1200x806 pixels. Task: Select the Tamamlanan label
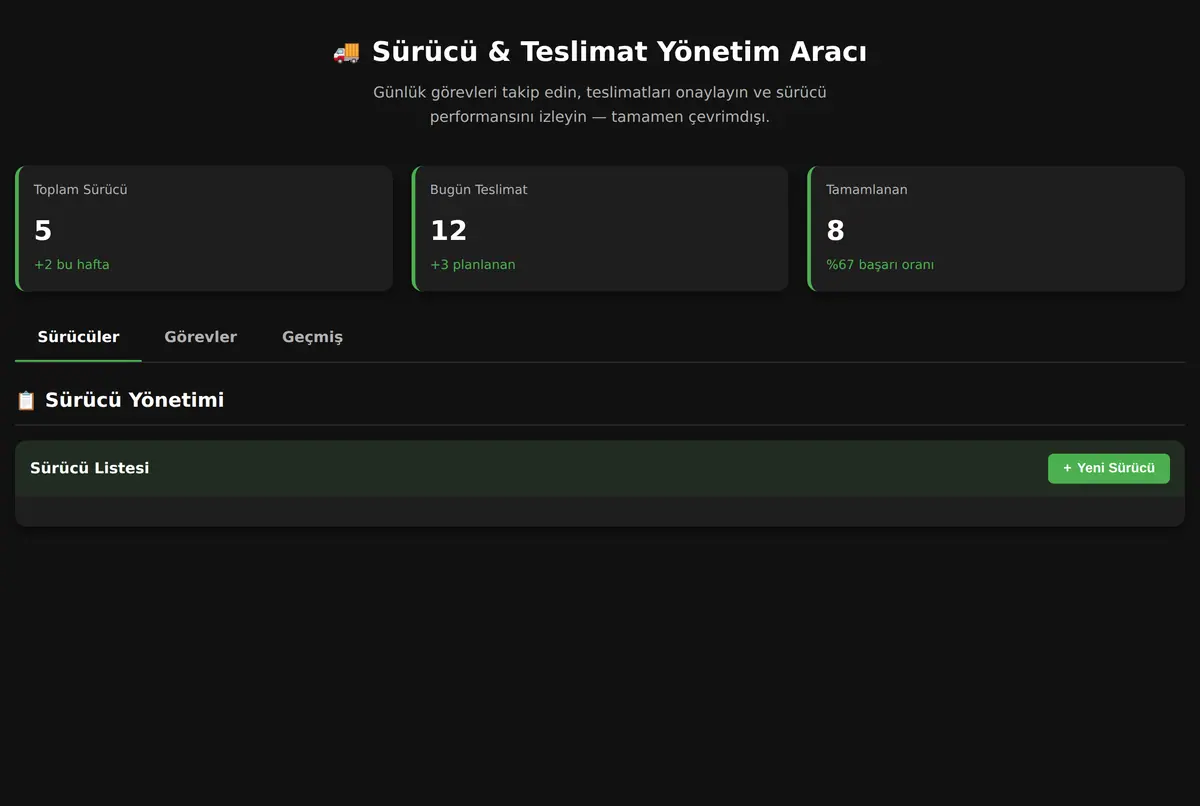(x=867, y=189)
